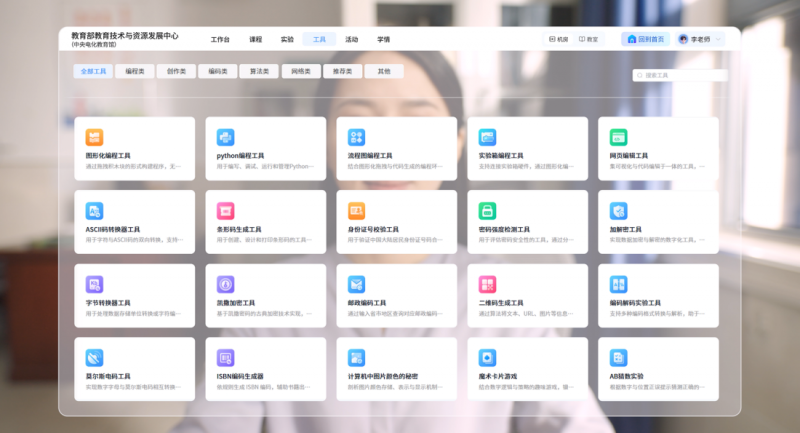Click the 回到首页 button

click(645, 39)
